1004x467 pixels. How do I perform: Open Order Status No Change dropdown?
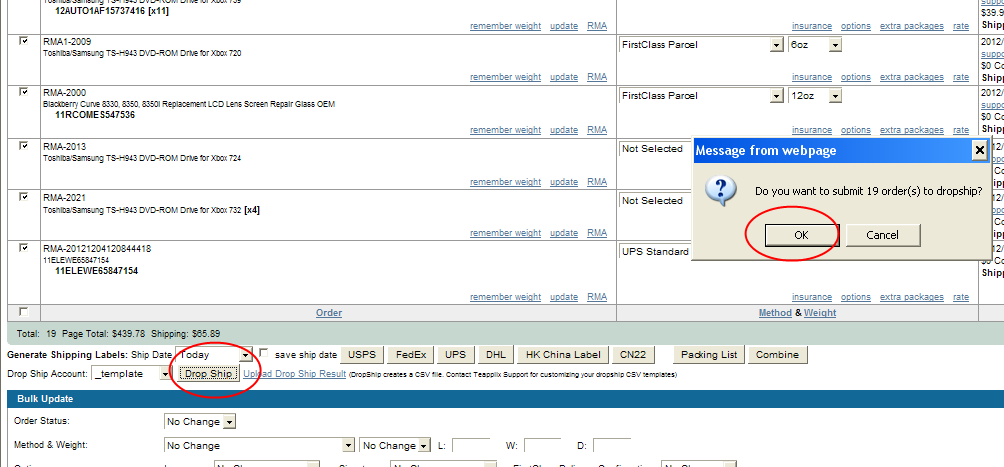(200, 422)
